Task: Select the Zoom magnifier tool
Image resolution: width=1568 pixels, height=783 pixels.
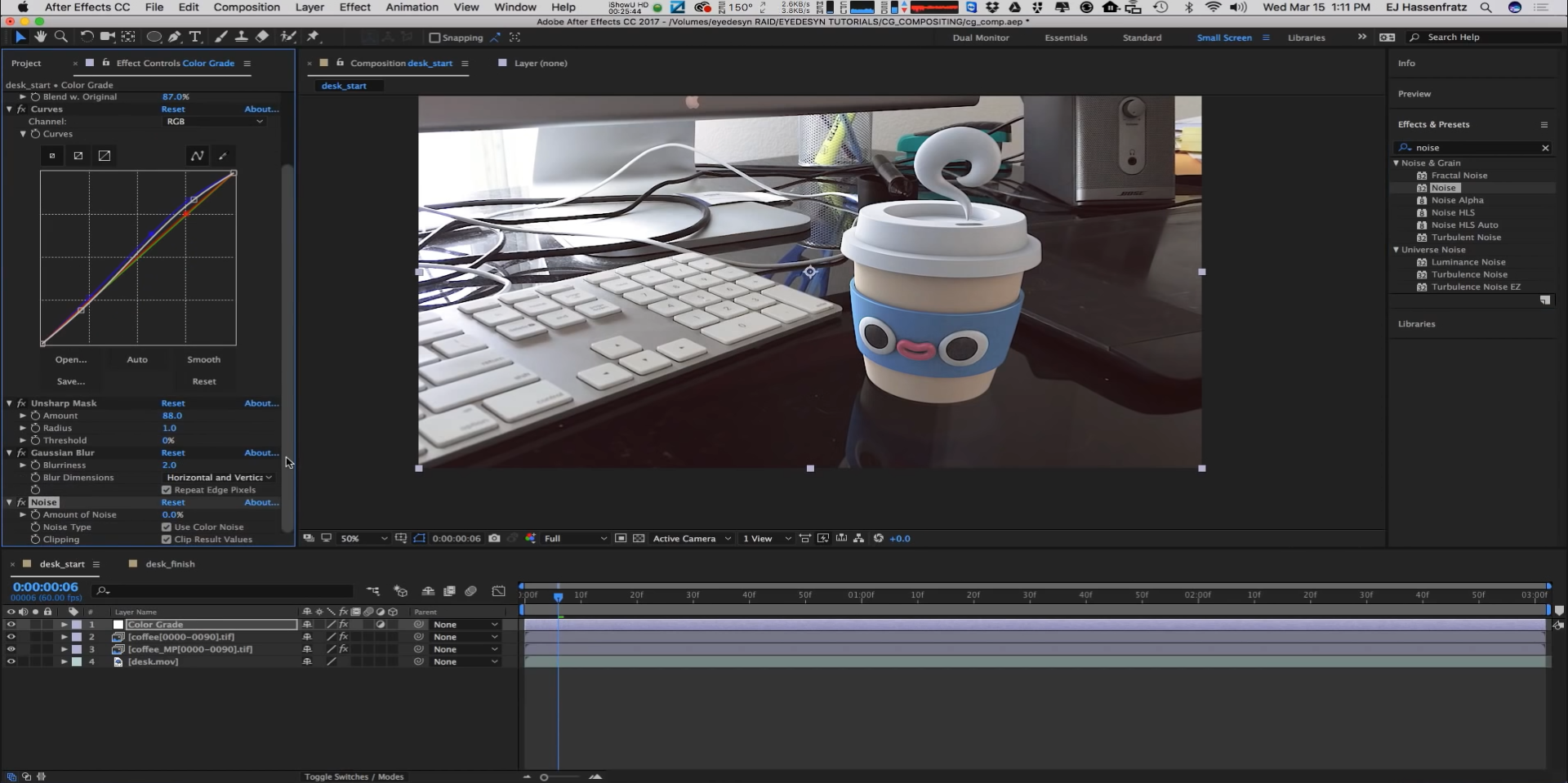Action: [x=60, y=37]
